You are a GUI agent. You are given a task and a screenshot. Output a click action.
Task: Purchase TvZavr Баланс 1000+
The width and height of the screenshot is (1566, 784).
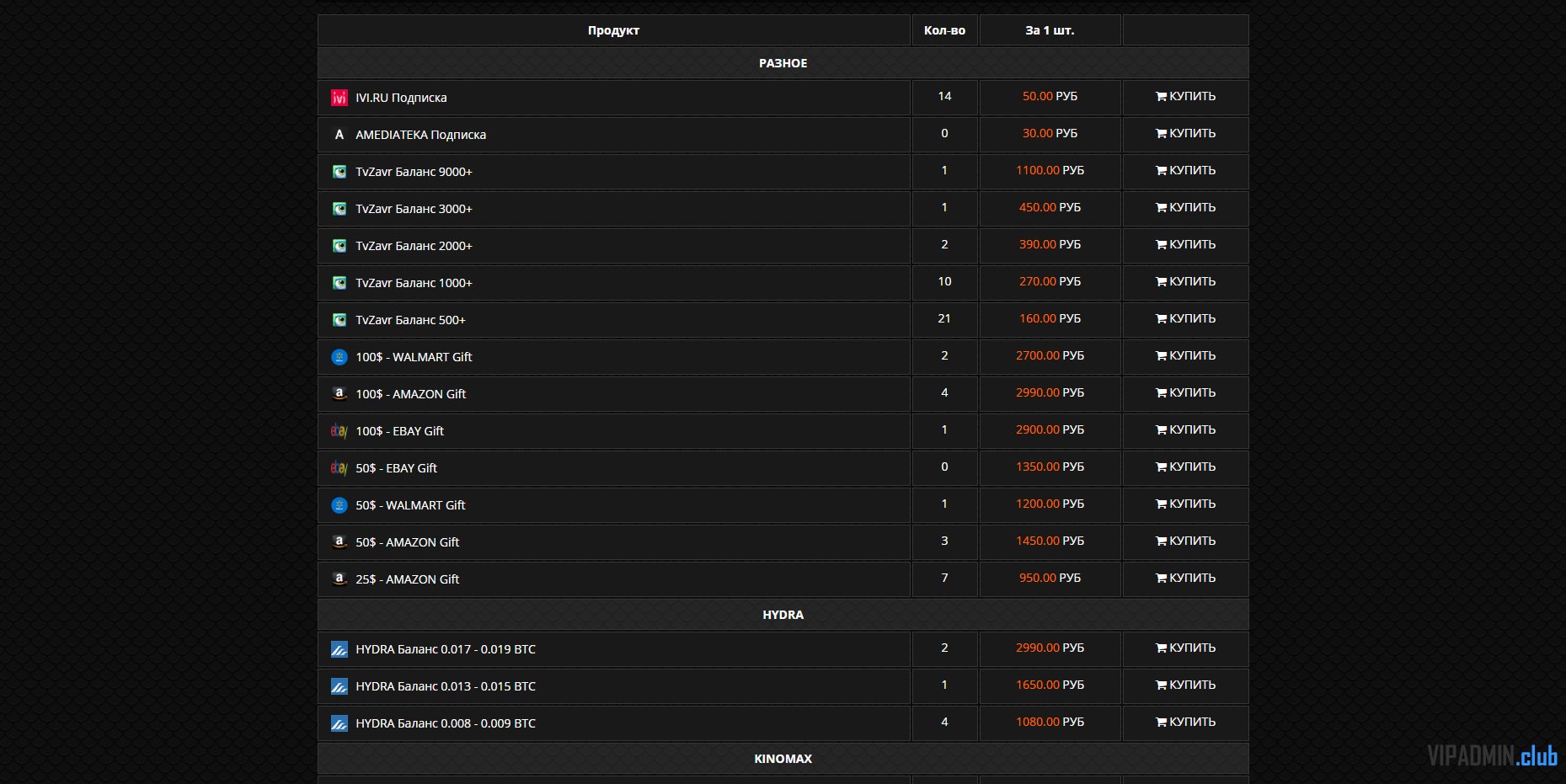coord(1185,282)
